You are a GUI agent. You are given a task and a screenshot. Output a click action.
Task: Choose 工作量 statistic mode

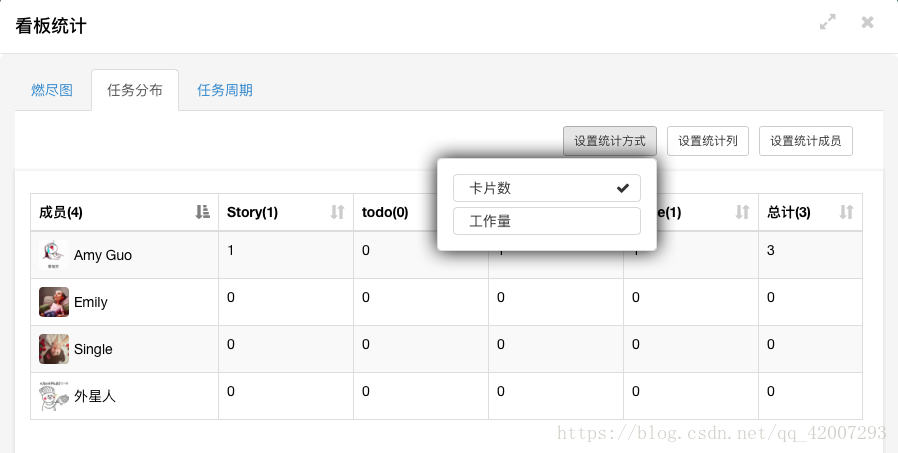point(547,221)
